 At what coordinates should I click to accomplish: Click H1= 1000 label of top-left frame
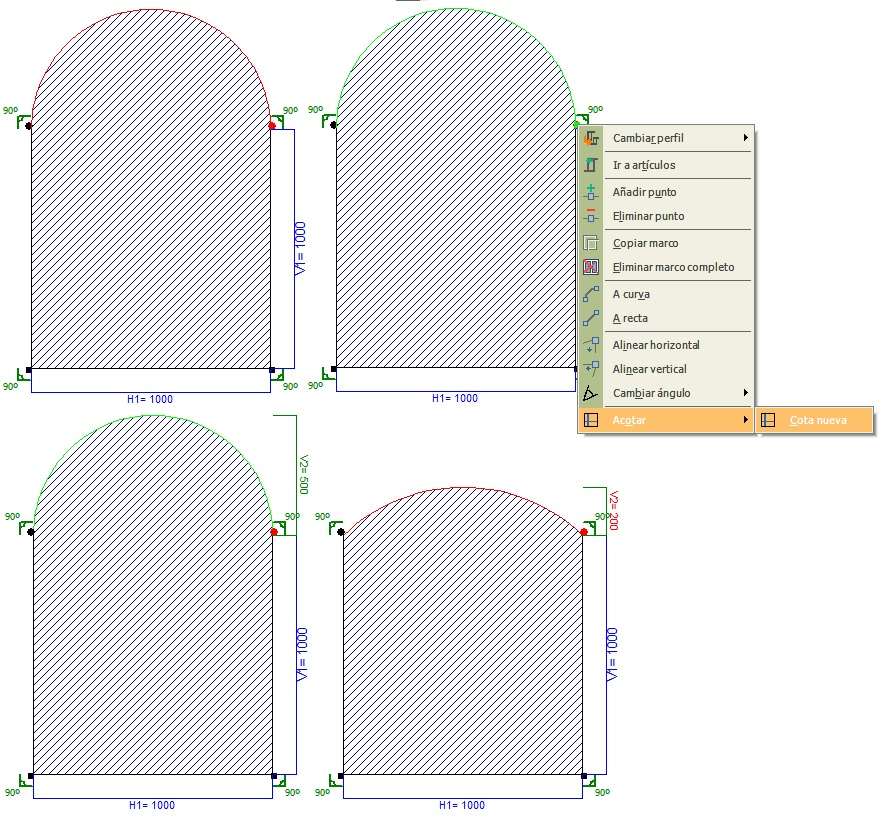point(150,399)
